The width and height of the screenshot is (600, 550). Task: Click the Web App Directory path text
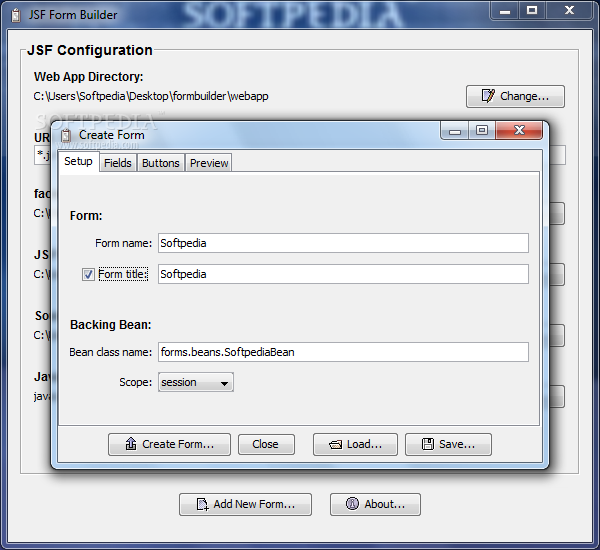[x=151, y=96]
